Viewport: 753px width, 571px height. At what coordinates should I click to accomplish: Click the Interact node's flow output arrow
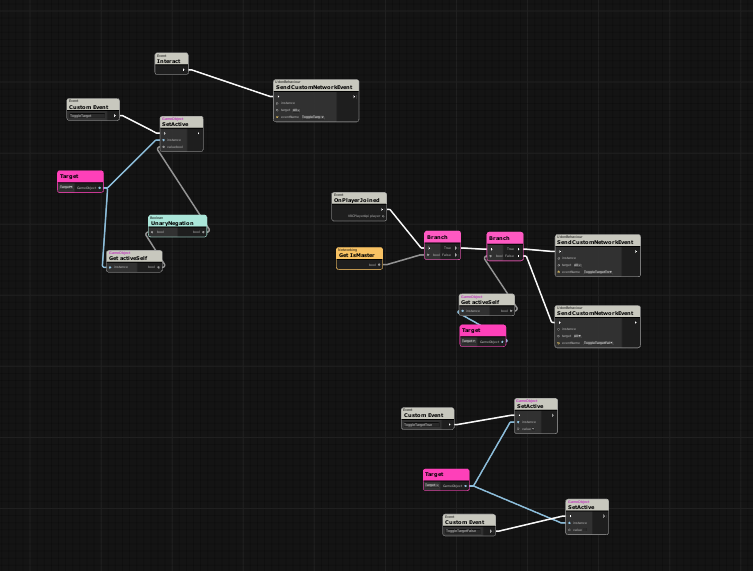tap(183, 70)
